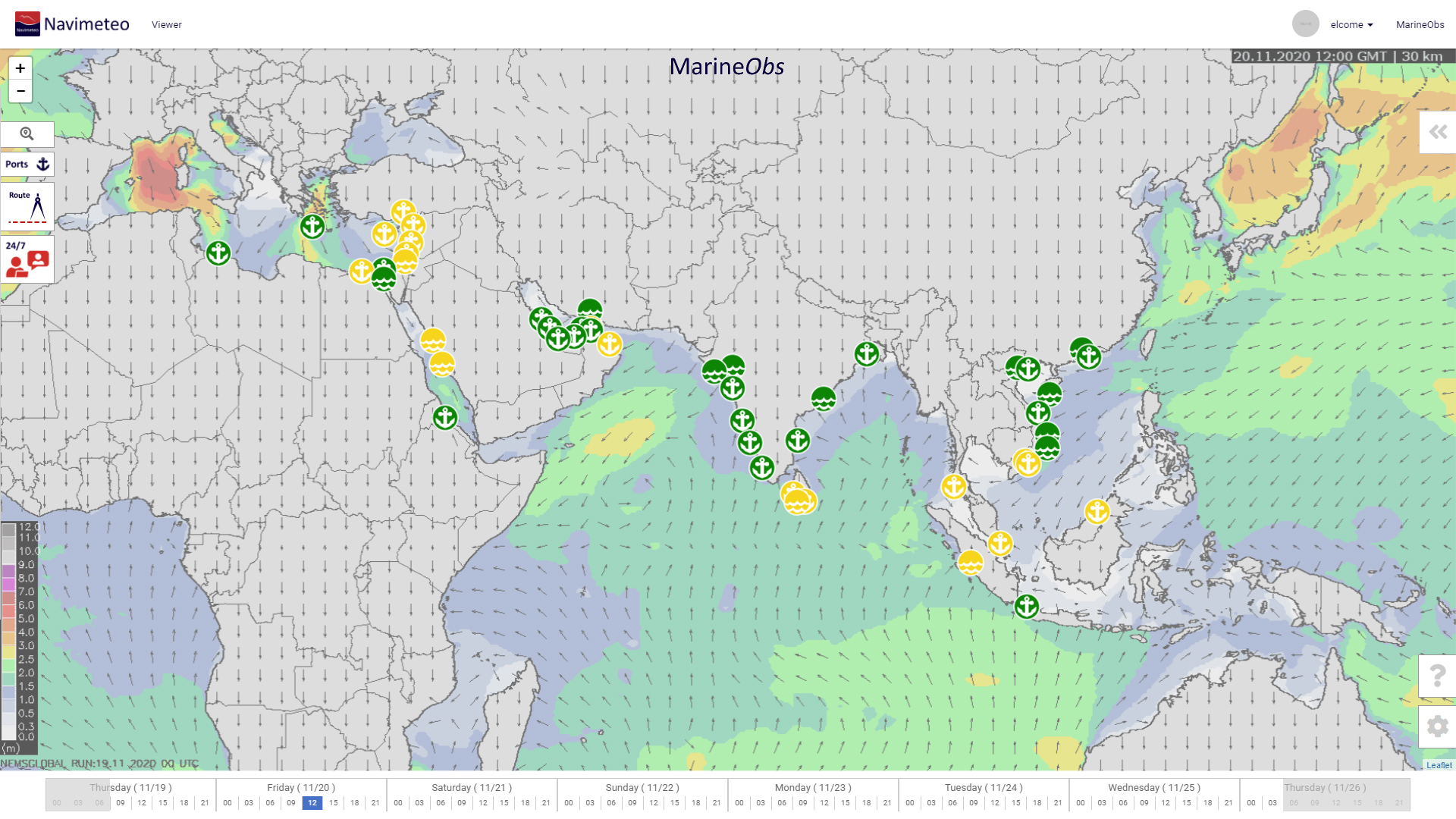
Task: Click the NEMSGLOBAL RUN model label
Action: pyautogui.click(x=99, y=764)
